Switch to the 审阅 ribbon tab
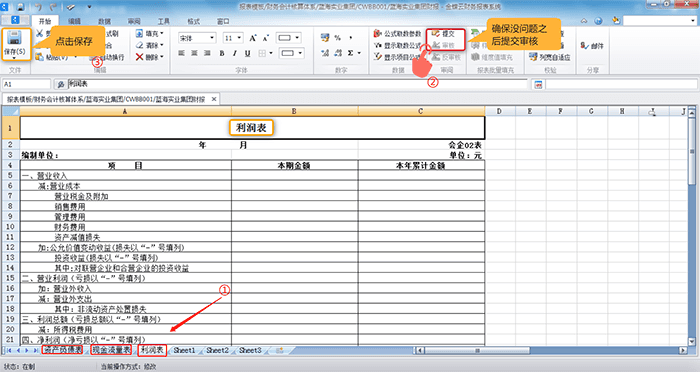700x372 pixels. click(133, 21)
